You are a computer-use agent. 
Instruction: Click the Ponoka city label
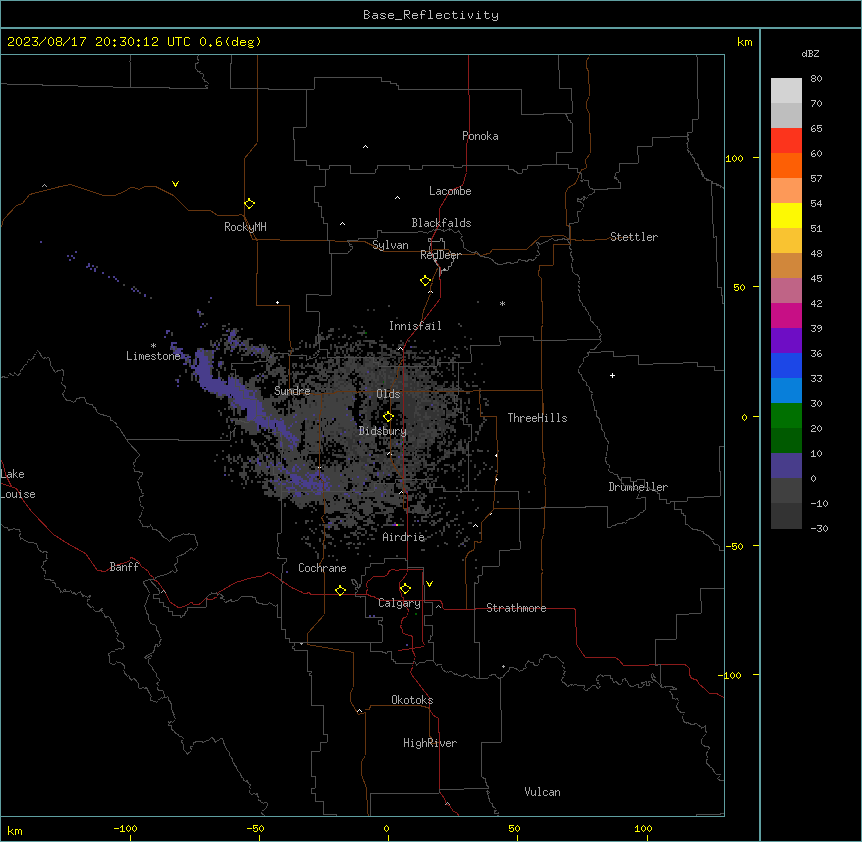pyautogui.click(x=480, y=136)
